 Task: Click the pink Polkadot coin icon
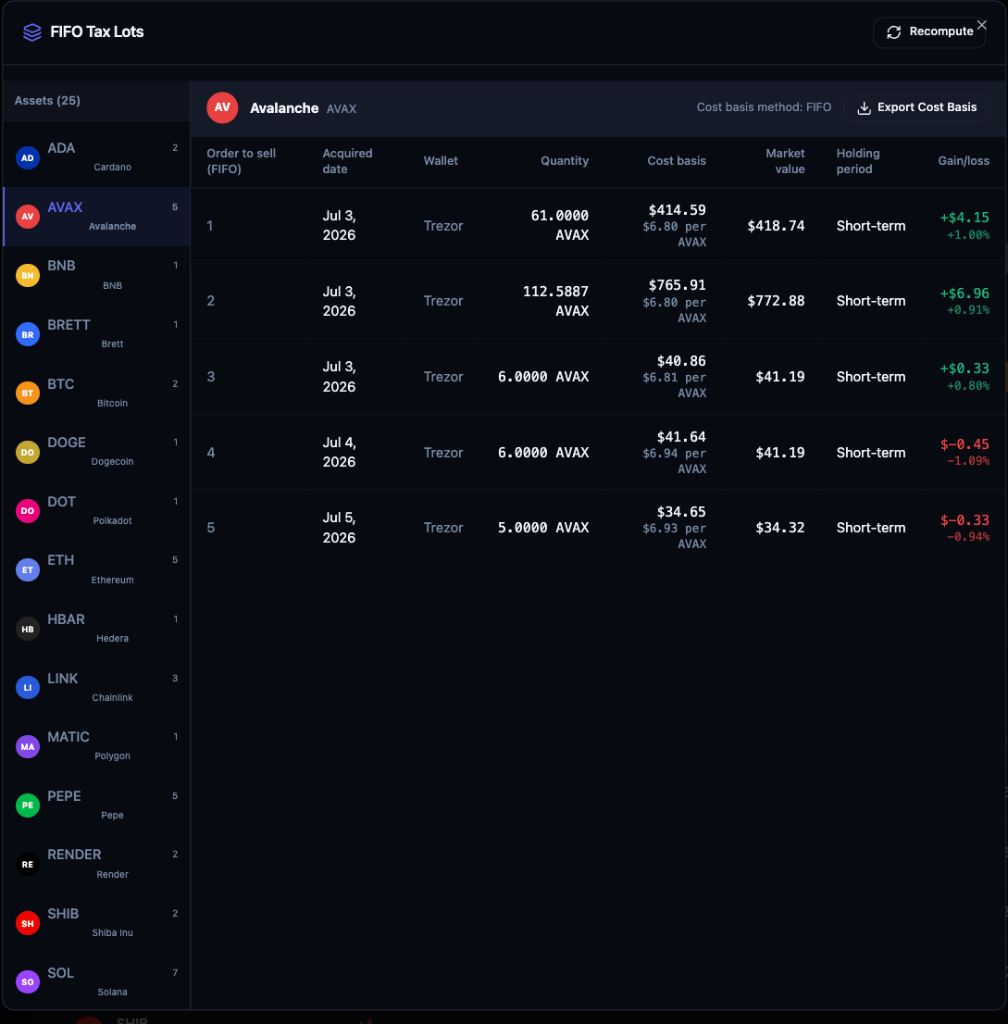(x=27, y=511)
